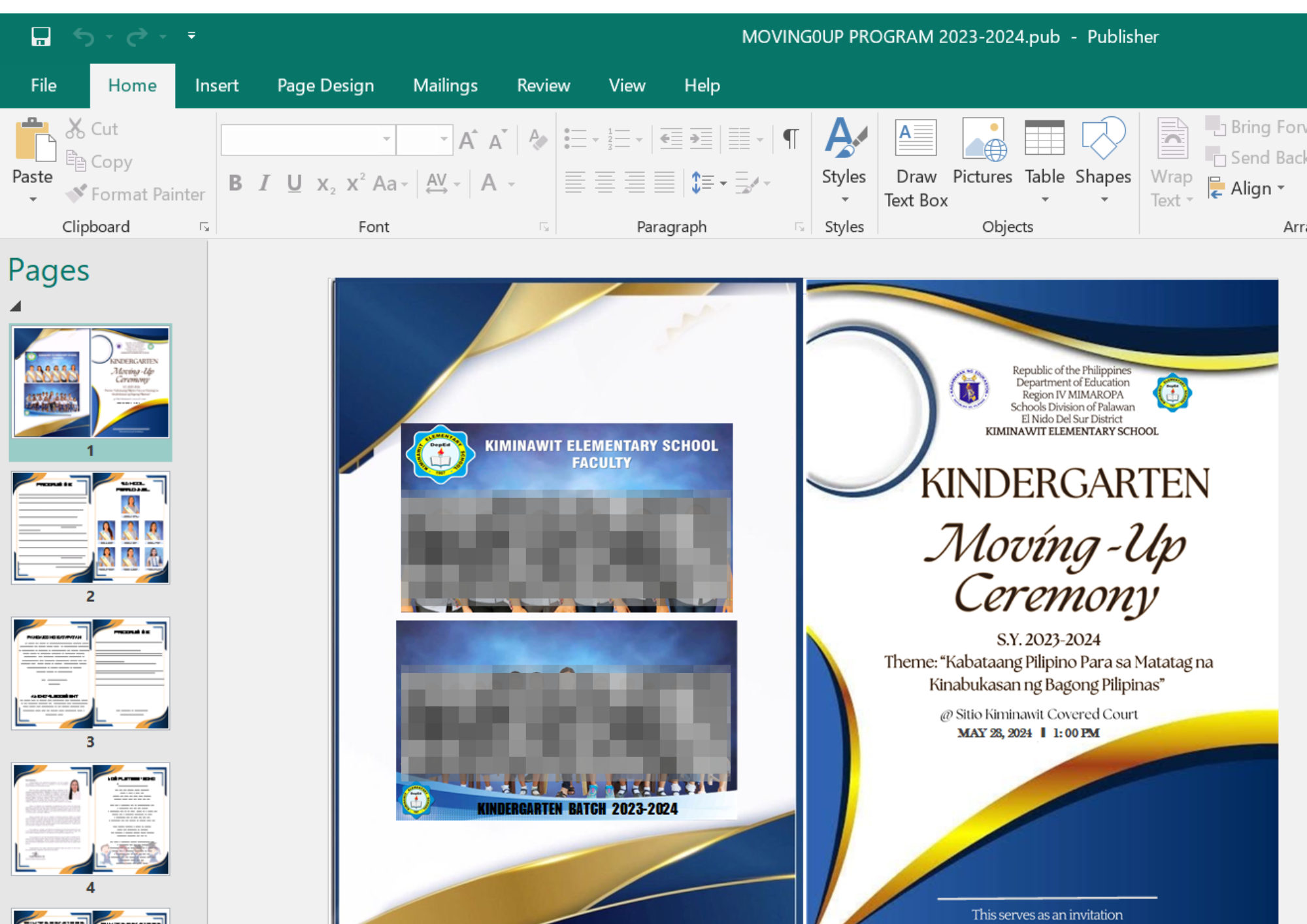Redo the last action
1307x924 pixels.
click(x=137, y=37)
